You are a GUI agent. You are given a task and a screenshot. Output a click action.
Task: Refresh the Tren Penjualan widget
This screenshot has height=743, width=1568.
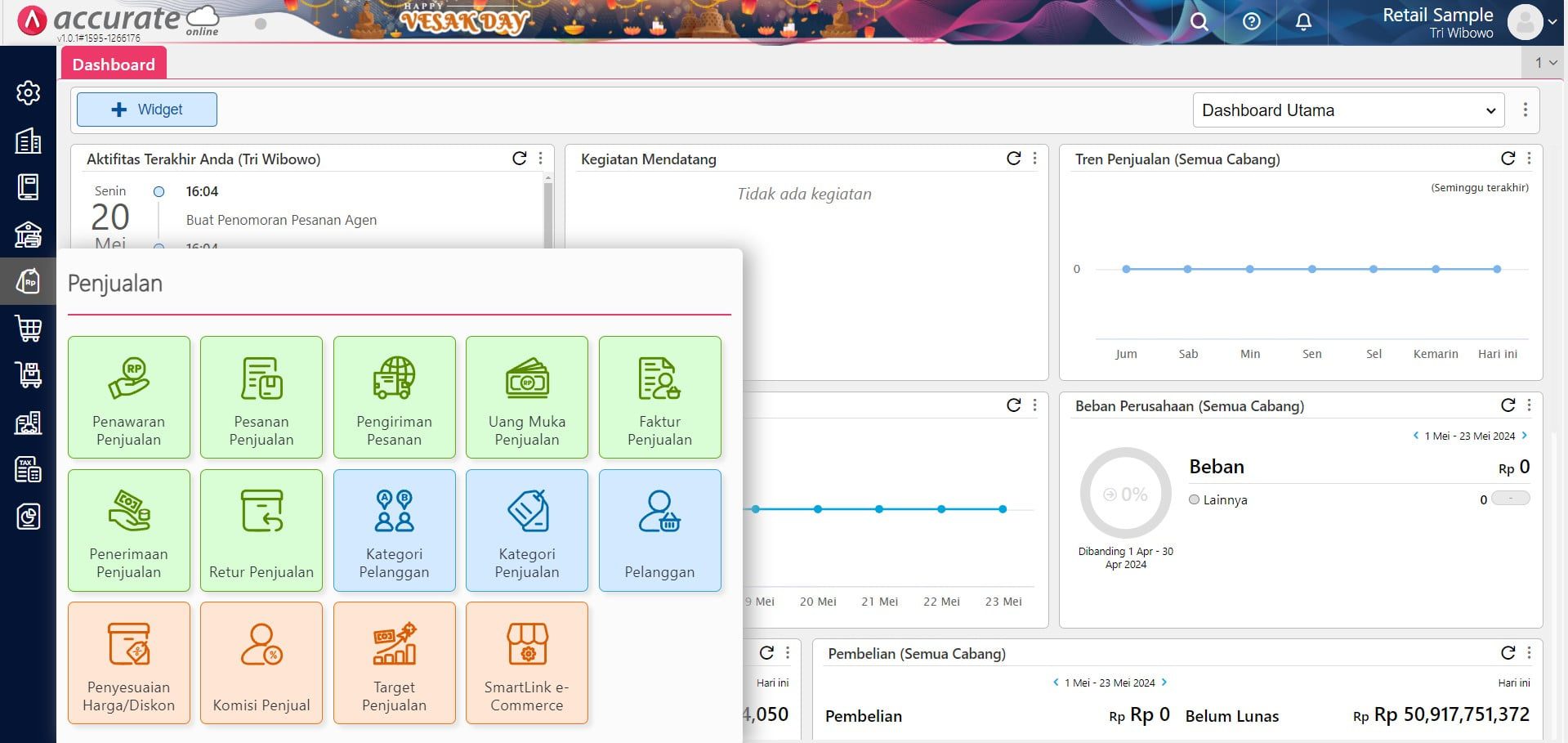[1506, 158]
